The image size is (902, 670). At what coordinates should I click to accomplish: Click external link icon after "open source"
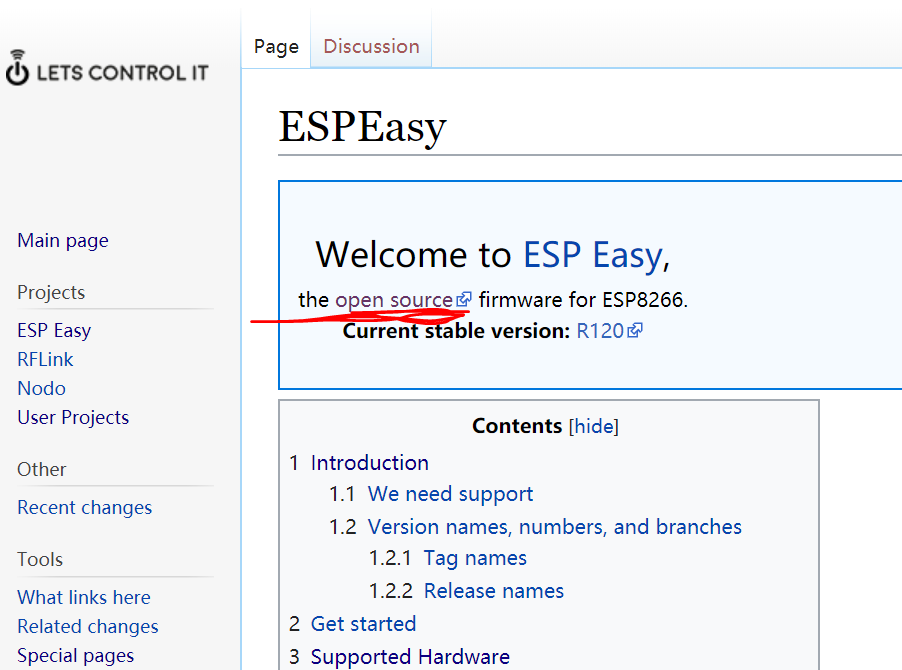(x=463, y=298)
